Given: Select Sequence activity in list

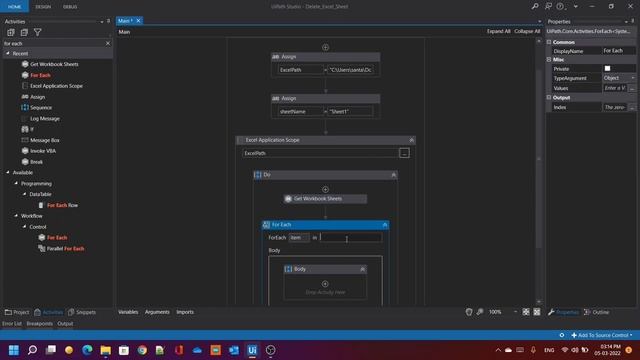Looking at the screenshot, I should [x=41, y=108].
